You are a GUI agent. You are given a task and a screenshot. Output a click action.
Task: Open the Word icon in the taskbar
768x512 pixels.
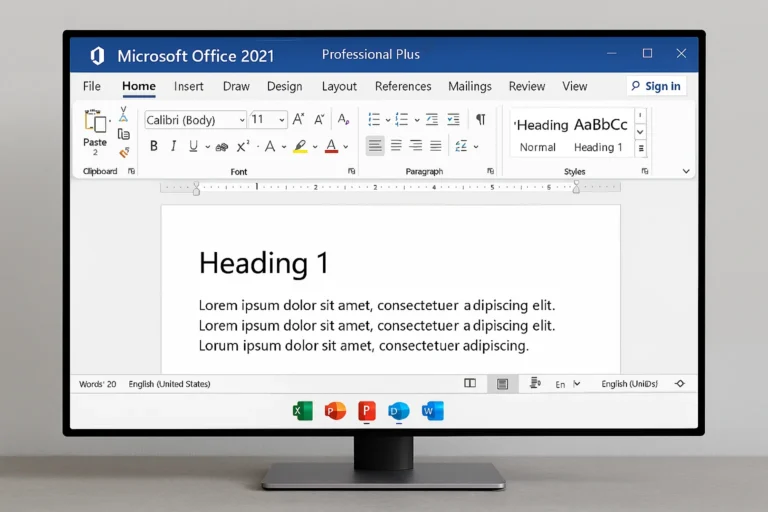pos(433,411)
